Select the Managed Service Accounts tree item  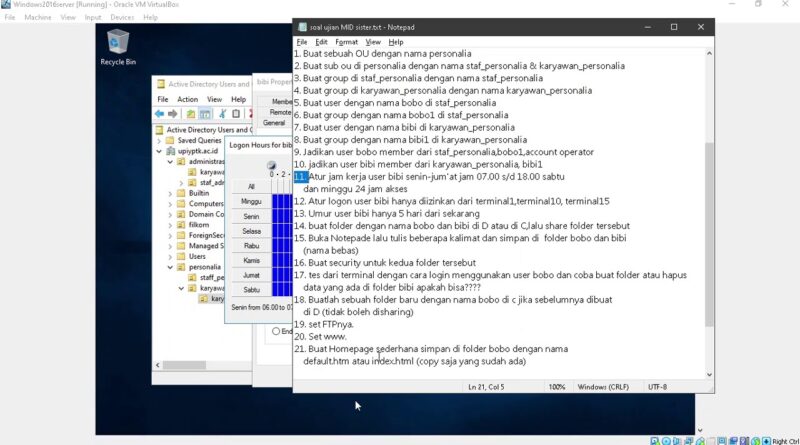[206, 246]
